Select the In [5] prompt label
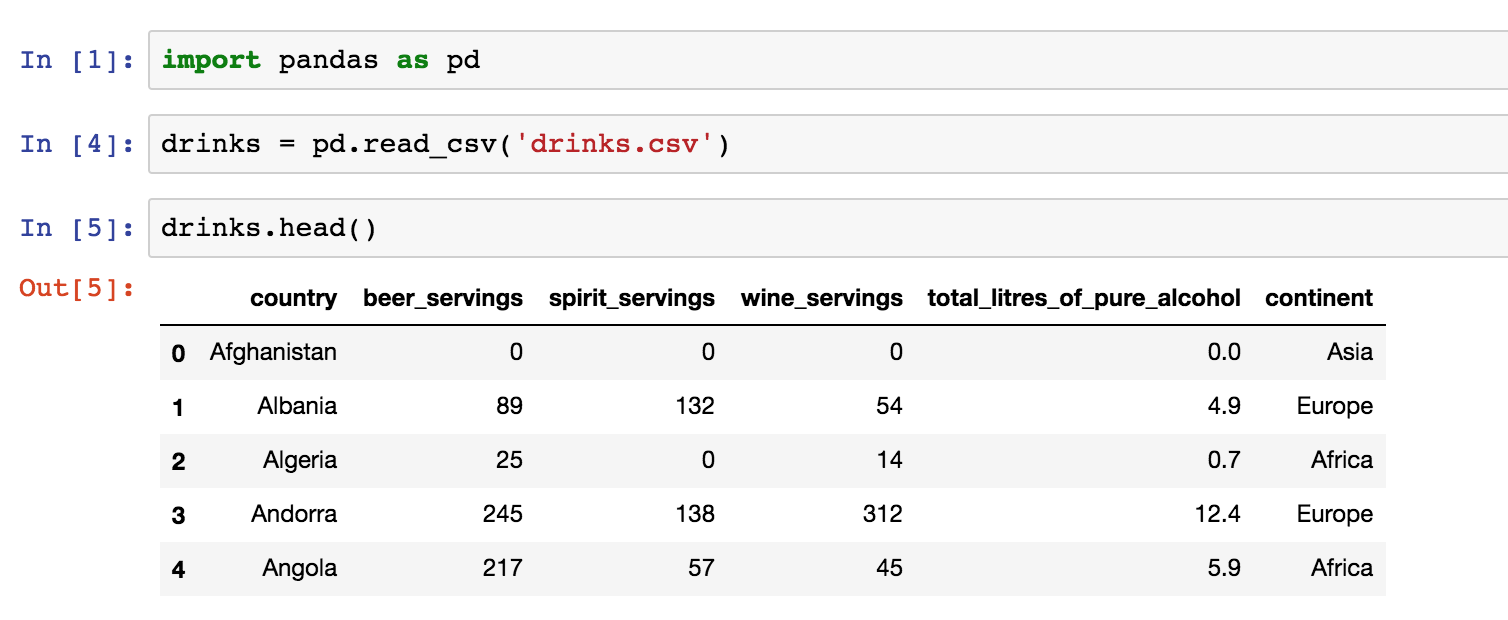 click(x=77, y=228)
